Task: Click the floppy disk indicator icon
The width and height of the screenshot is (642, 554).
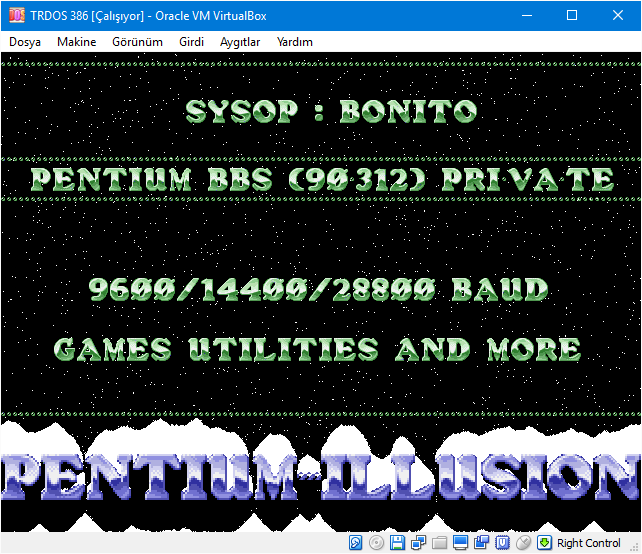Action: [397, 543]
